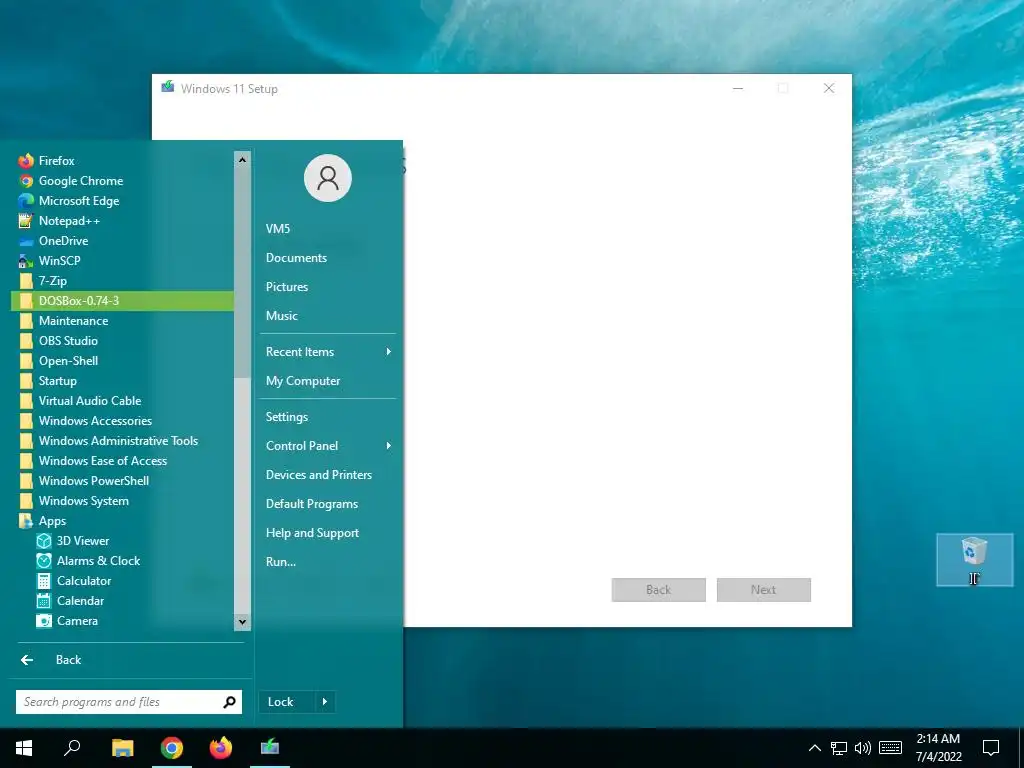Expand the 7-Zip folder
Image resolution: width=1024 pixels, height=768 pixels.
122,281
